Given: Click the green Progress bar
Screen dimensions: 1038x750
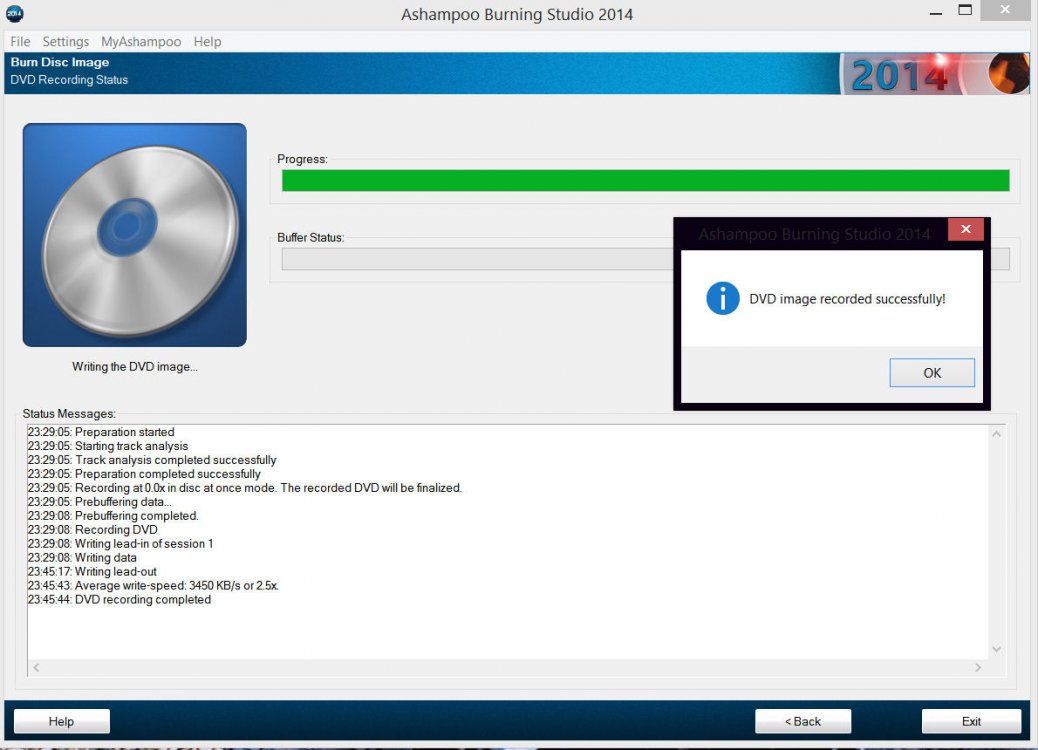Looking at the screenshot, I should 645,181.
